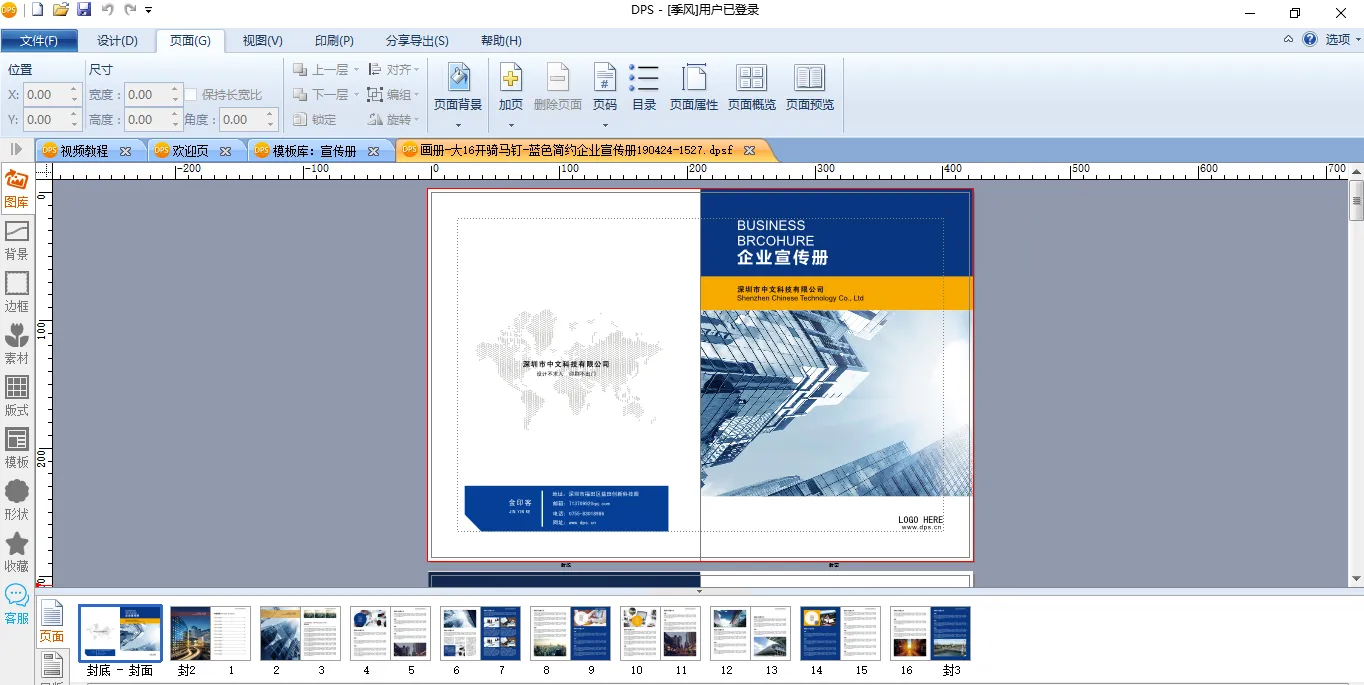Click the 目录 table of contents icon

coord(644,87)
